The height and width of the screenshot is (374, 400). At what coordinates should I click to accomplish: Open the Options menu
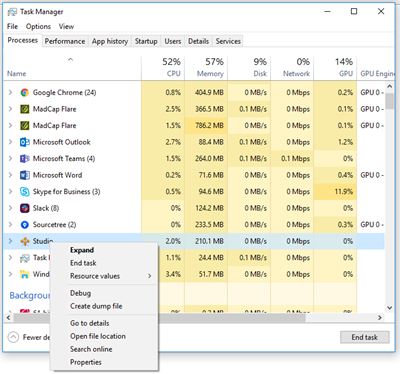(38, 26)
